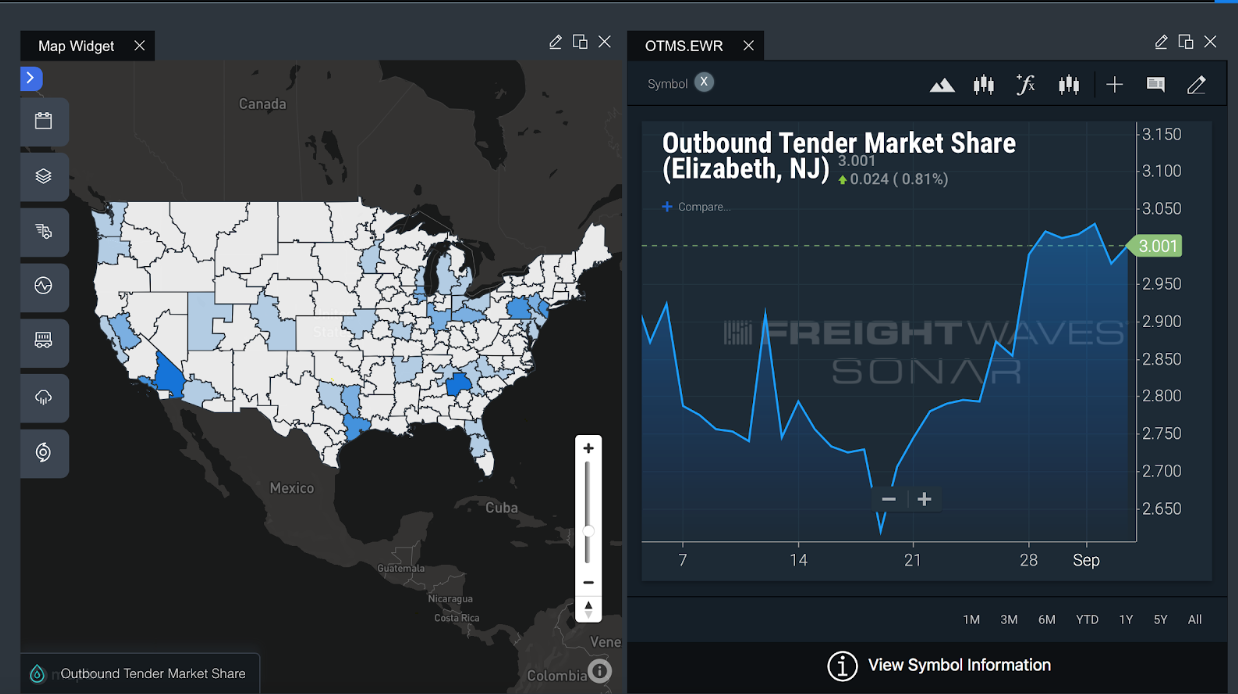This screenshot has height=694, width=1238.
Task: Switch to the OTMS.EWR tab
Action: coord(684,46)
